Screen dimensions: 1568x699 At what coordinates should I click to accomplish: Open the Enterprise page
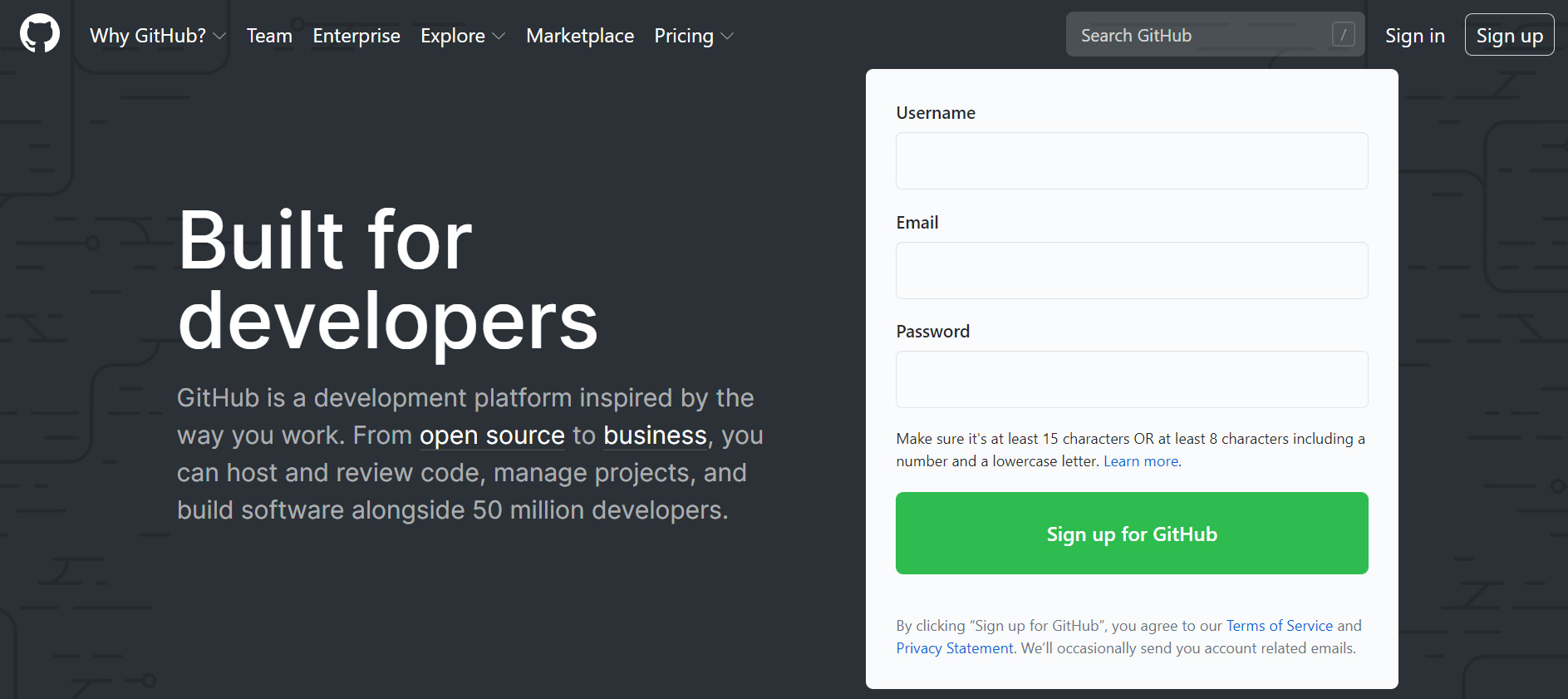click(356, 36)
